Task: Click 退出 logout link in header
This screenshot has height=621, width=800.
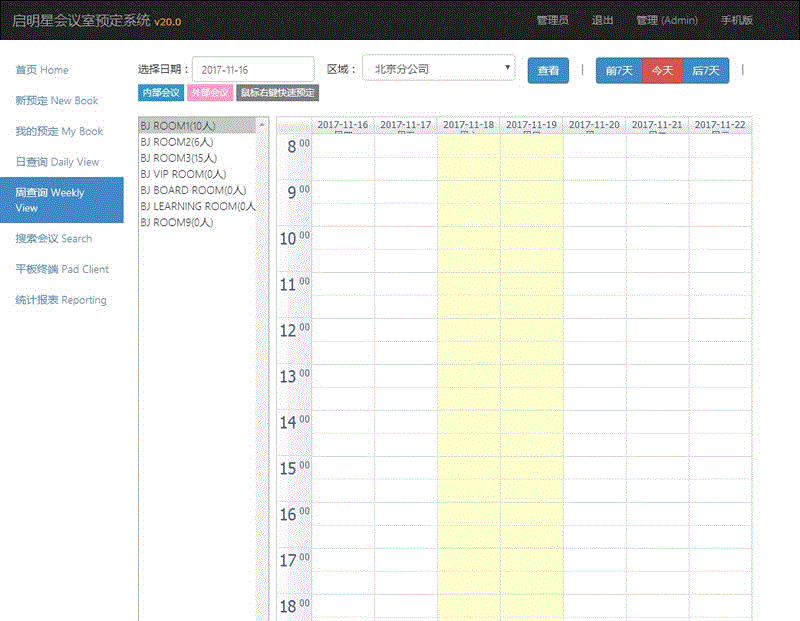Action: click(603, 20)
